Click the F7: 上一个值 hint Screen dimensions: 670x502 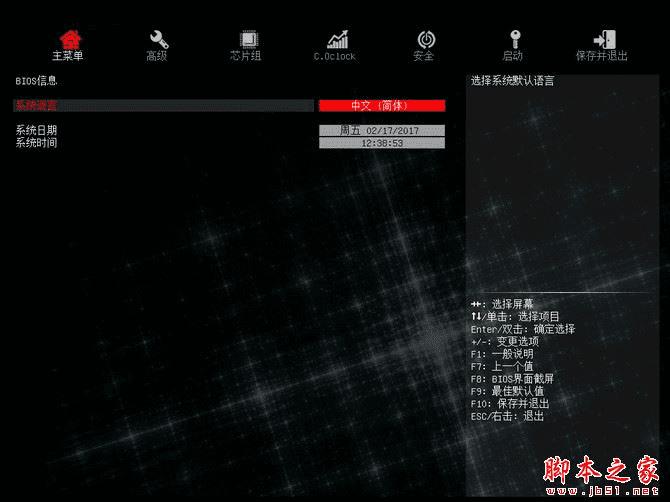(502, 367)
